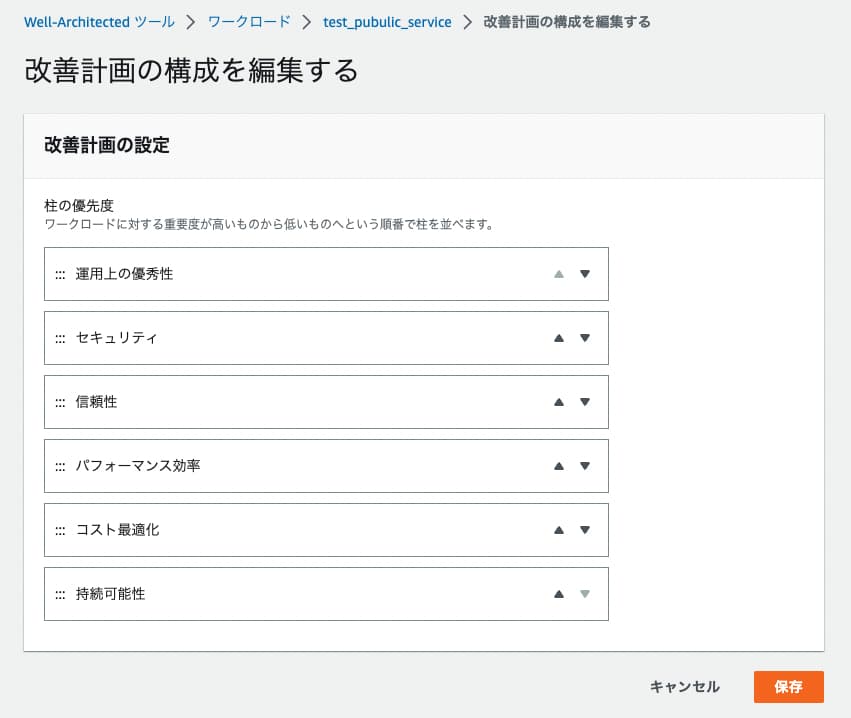Move 運用上の優秀性 up with arrow
Image resolution: width=851 pixels, height=718 pixels.
coord(558,274)
